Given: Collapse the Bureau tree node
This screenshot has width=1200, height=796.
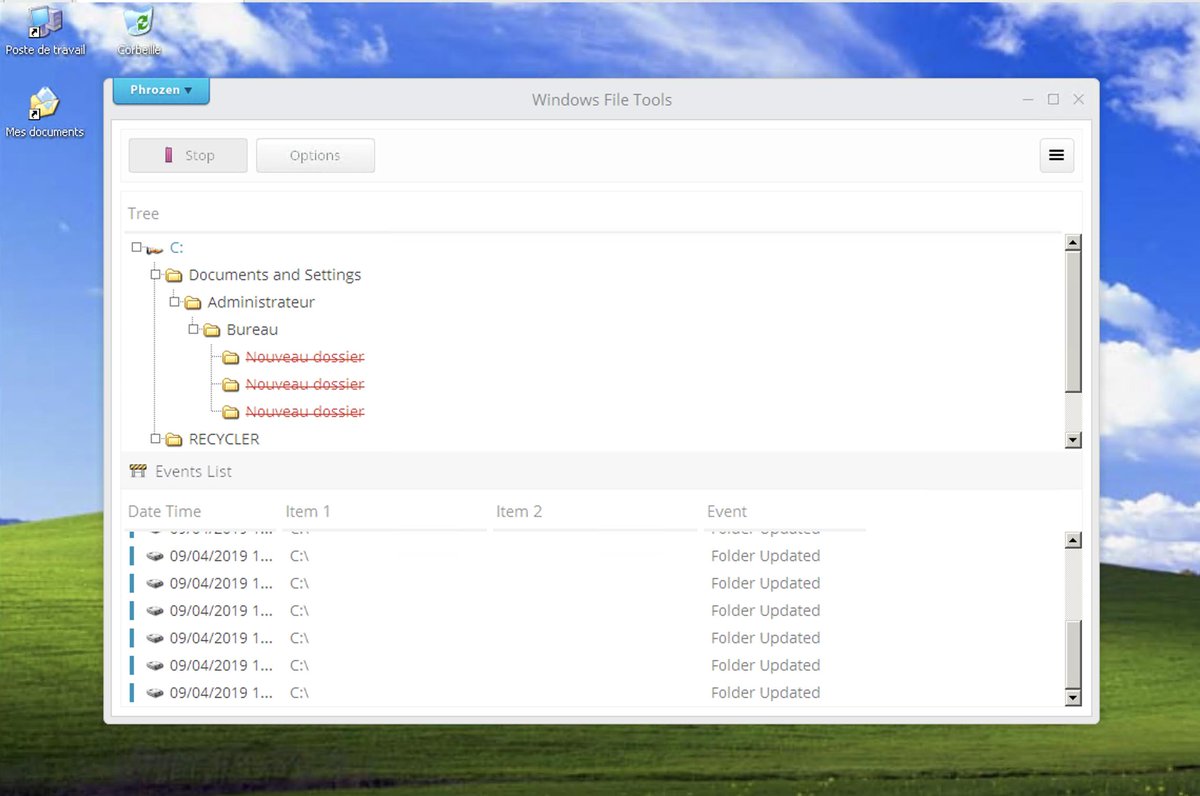Looking at the screenshot, I should coord(193,329).
